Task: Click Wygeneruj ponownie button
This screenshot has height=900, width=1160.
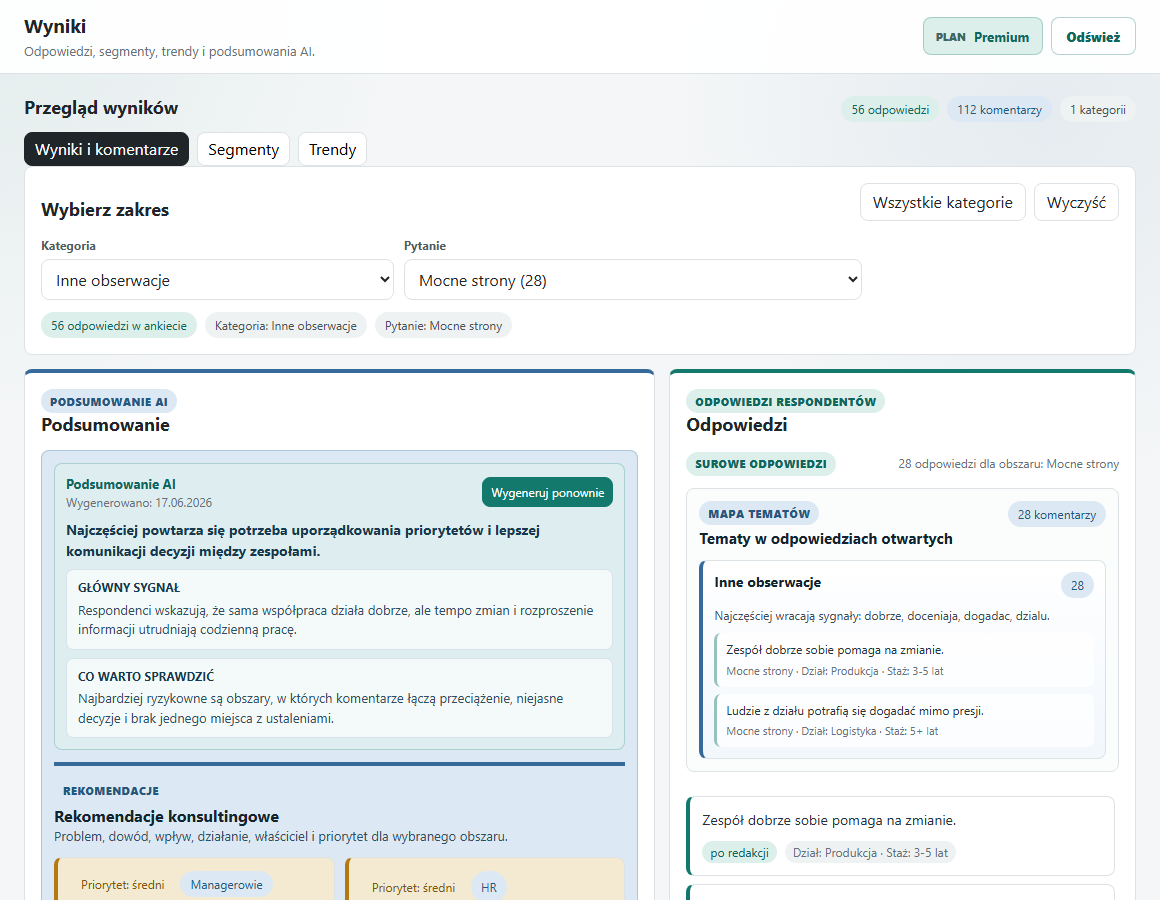Action: coord(547,493)
